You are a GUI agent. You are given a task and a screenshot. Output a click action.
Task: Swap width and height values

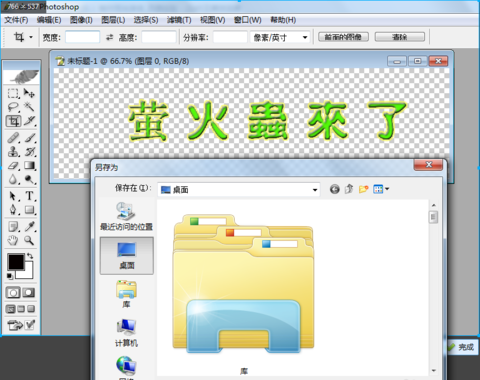(x=109, y=37)
